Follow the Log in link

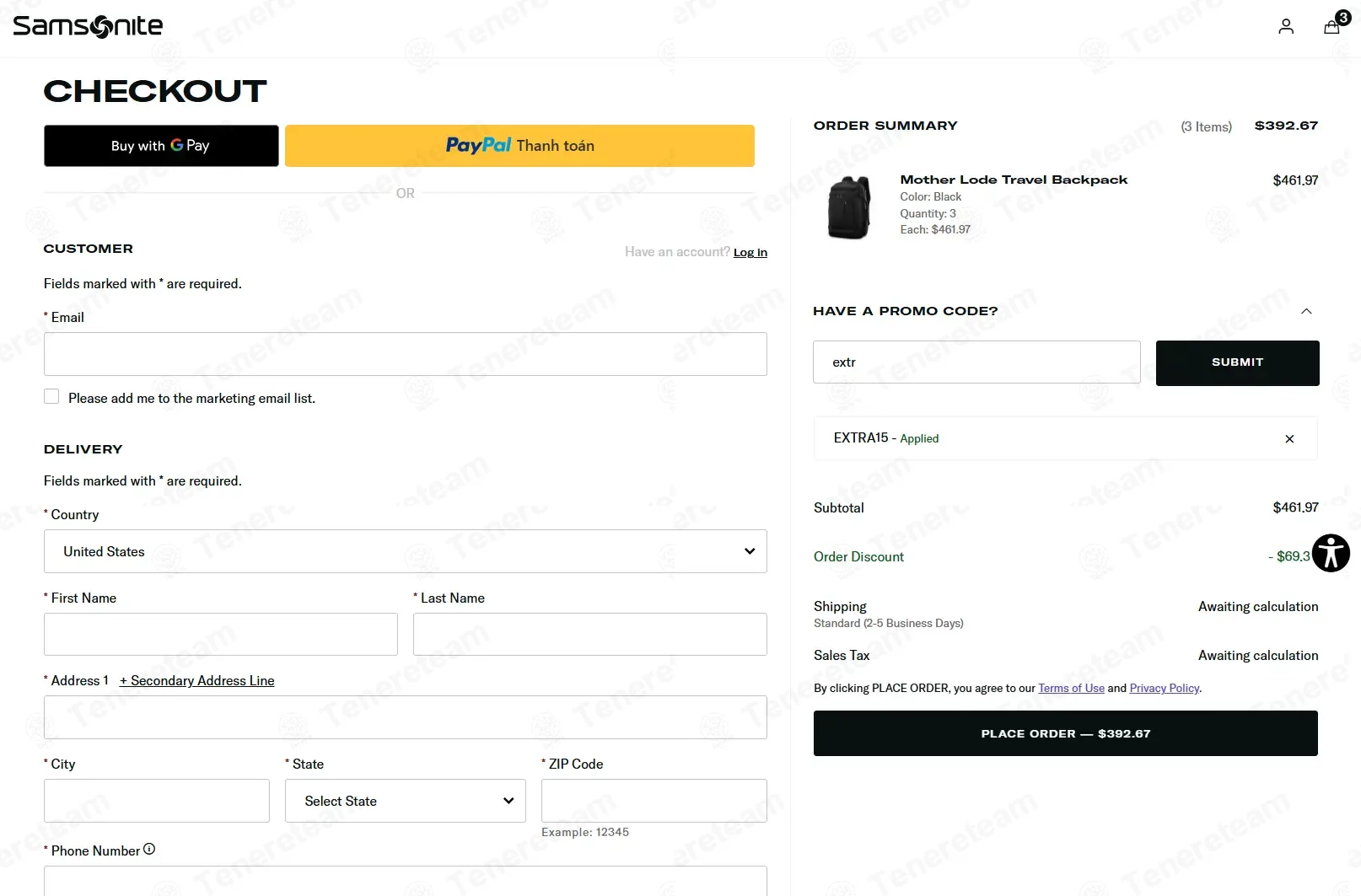[x=750, y=252]
